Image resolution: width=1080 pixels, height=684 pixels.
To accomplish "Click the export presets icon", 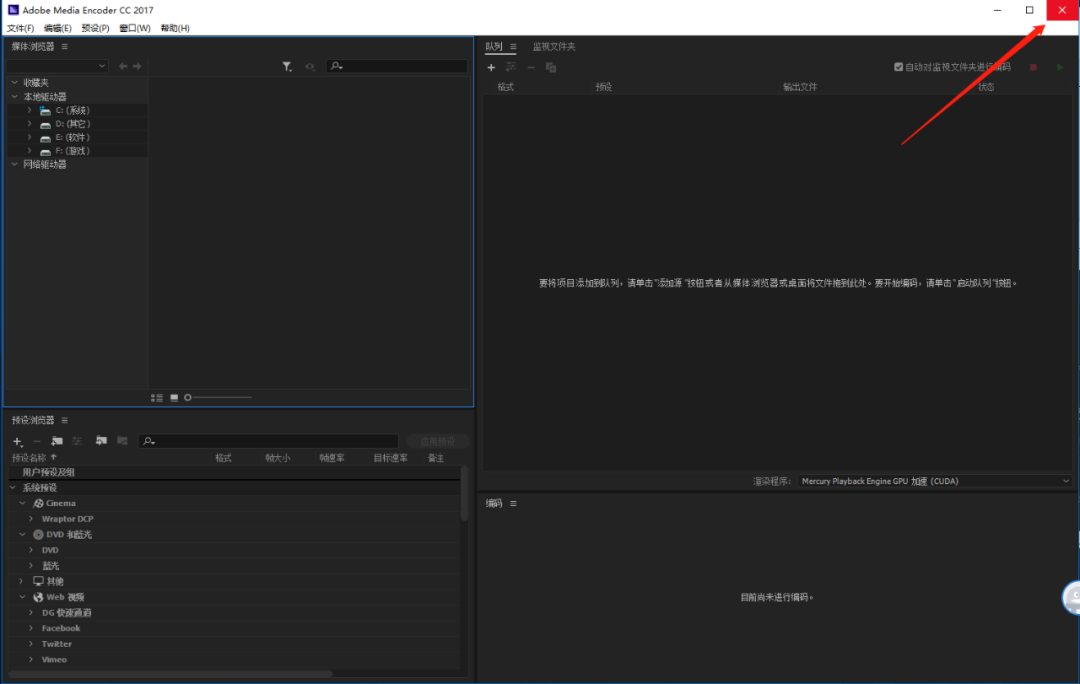I will tap(123, 441).
